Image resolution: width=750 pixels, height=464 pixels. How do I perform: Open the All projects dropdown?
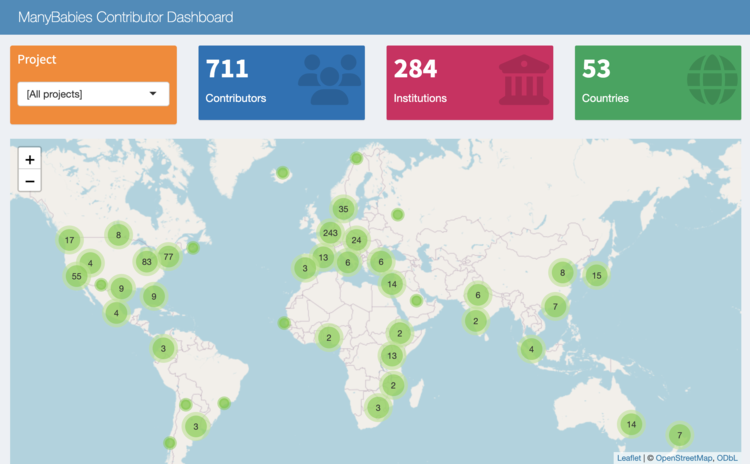coord(93,94)
